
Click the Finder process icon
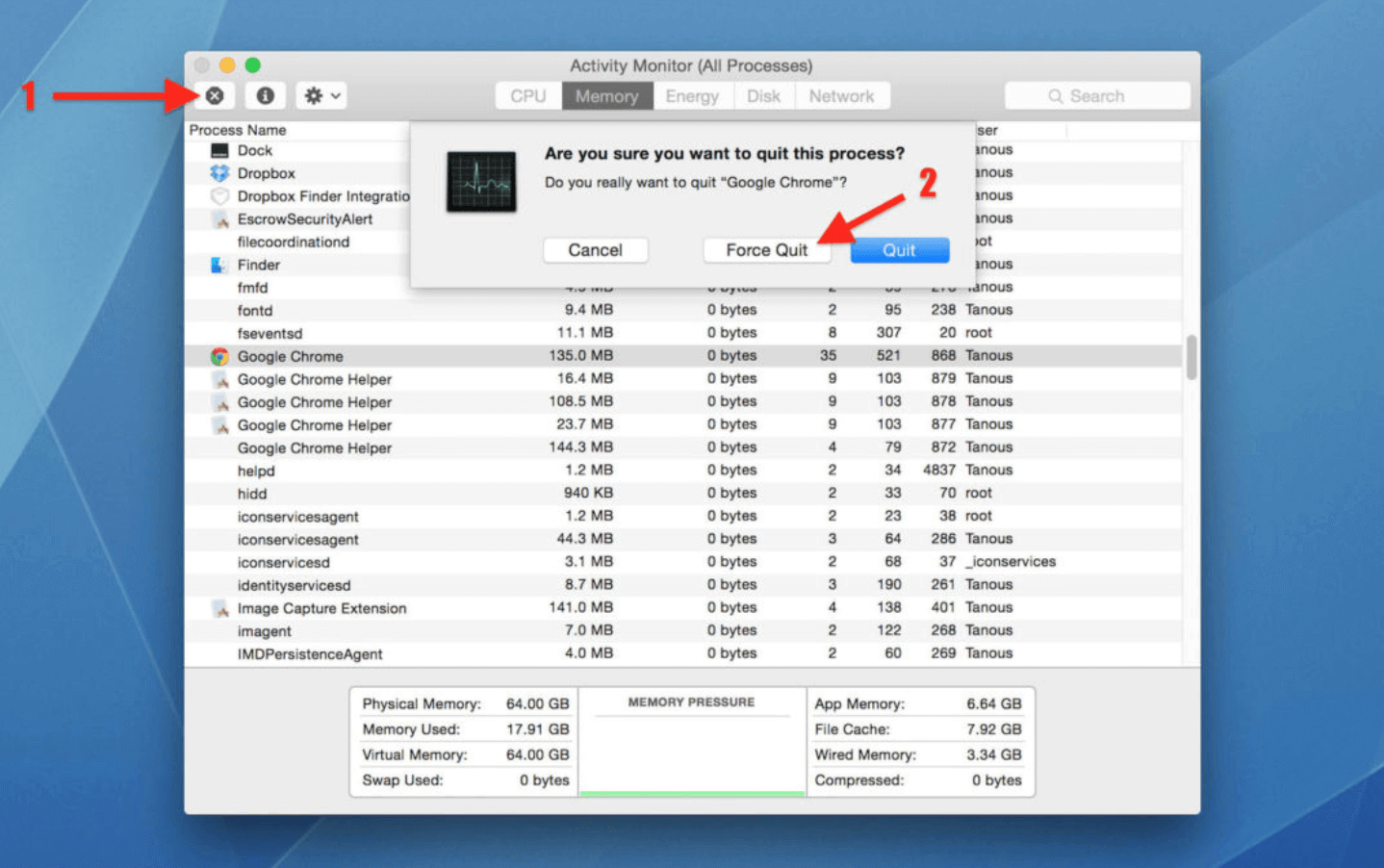(219, 265)
